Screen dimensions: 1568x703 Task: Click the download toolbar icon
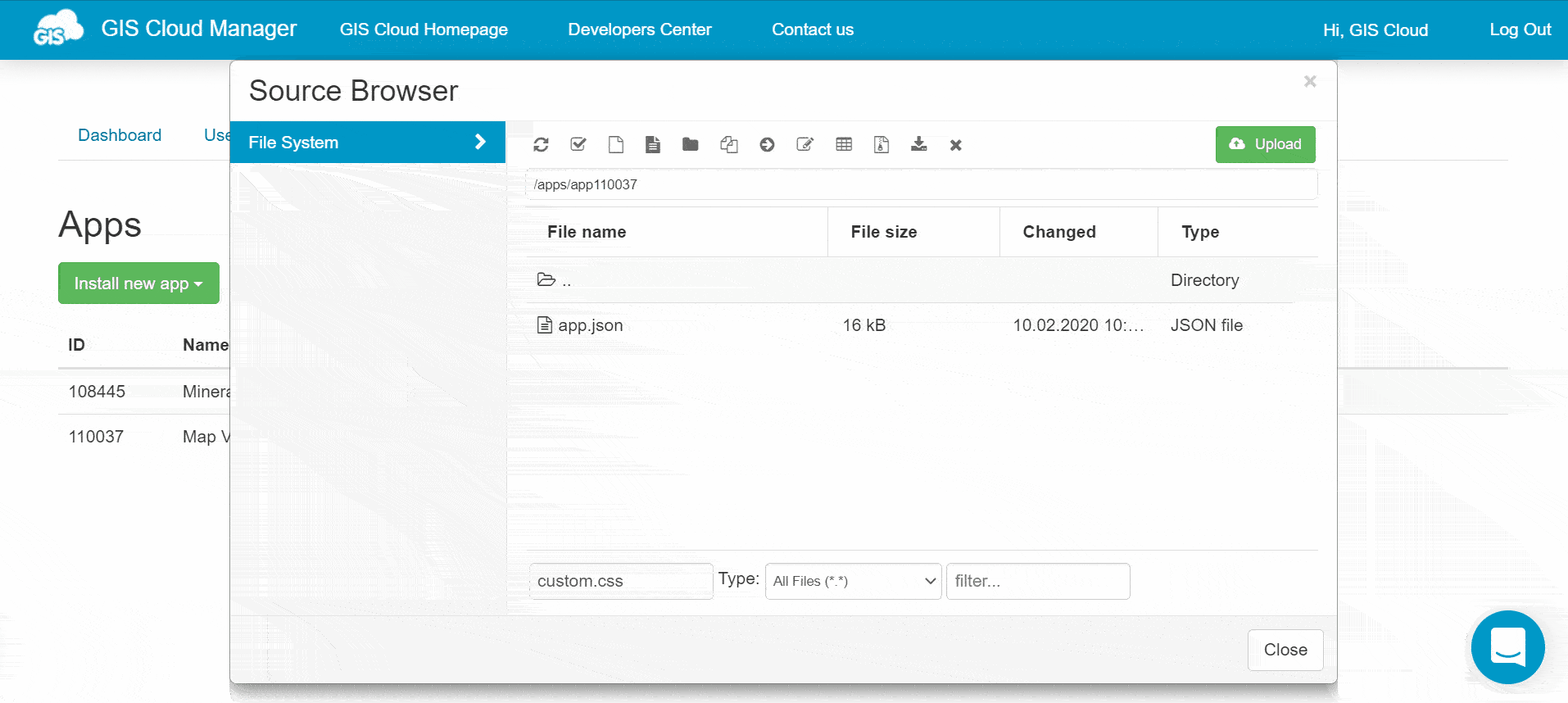pos(919,145)
